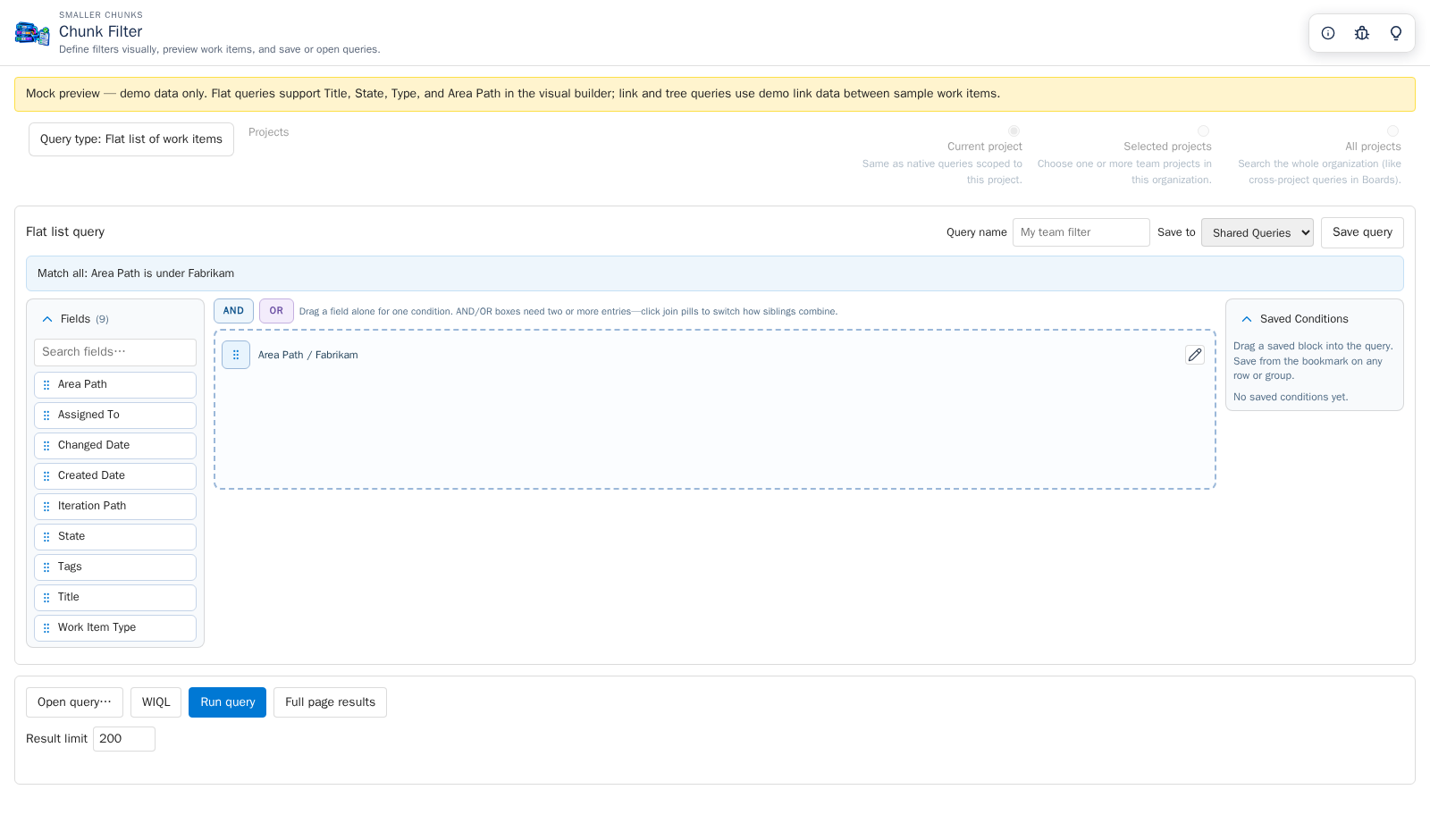Select the Selected projects radio button

coord(1203,130)
